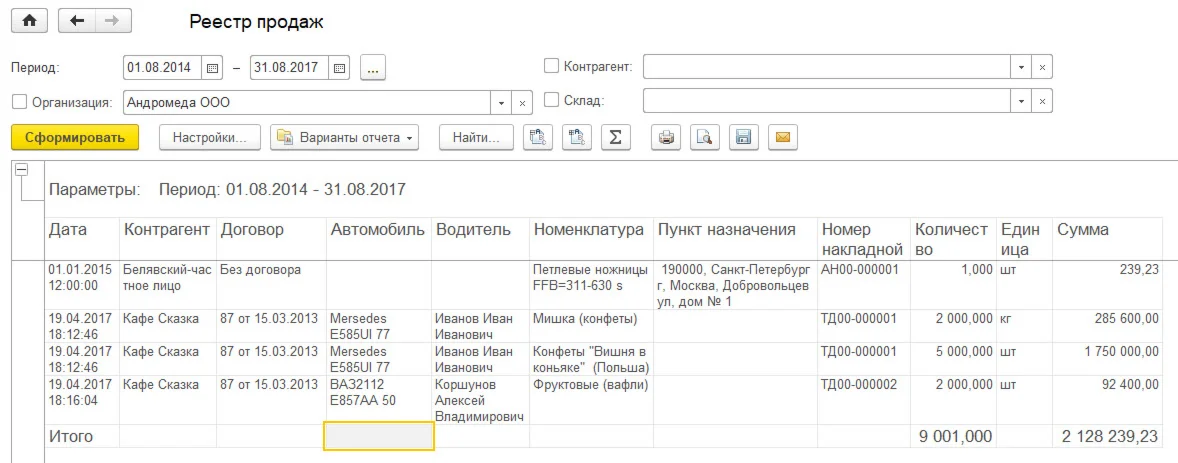
Task: Expand the Склад dropdown list
Action: [1021, 101]
